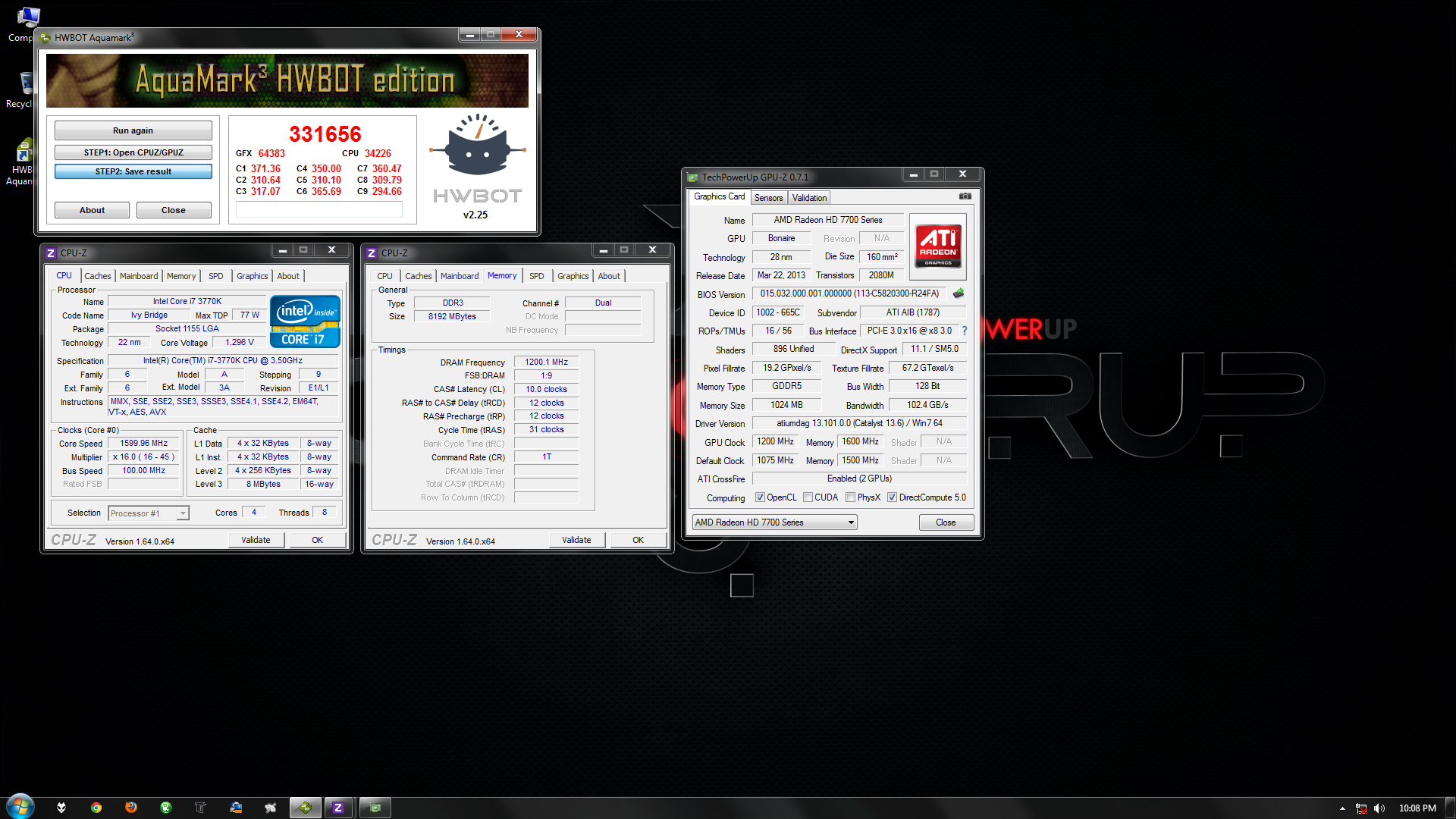
Task: Click the CPU Specification field in CPU-Z
Action: tap(223, 360)
